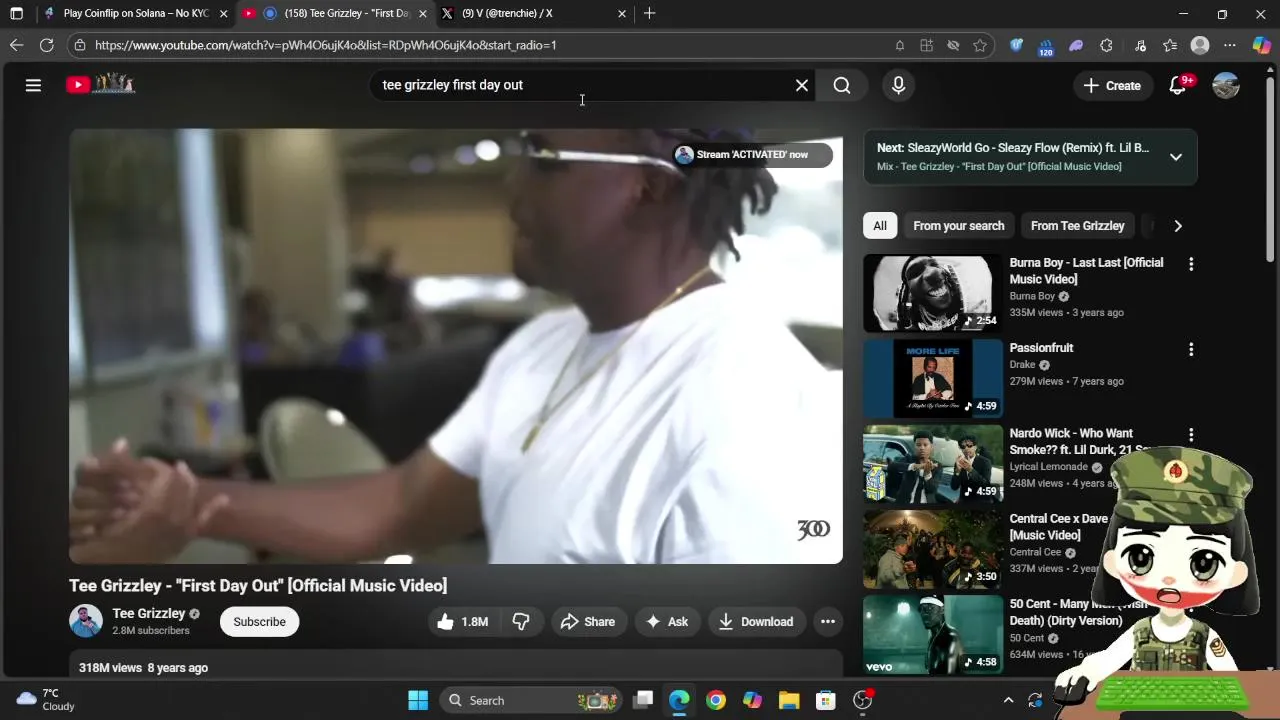
Task: View site information padlock icon
Action: pyautogui.click(x=80, y=45)
